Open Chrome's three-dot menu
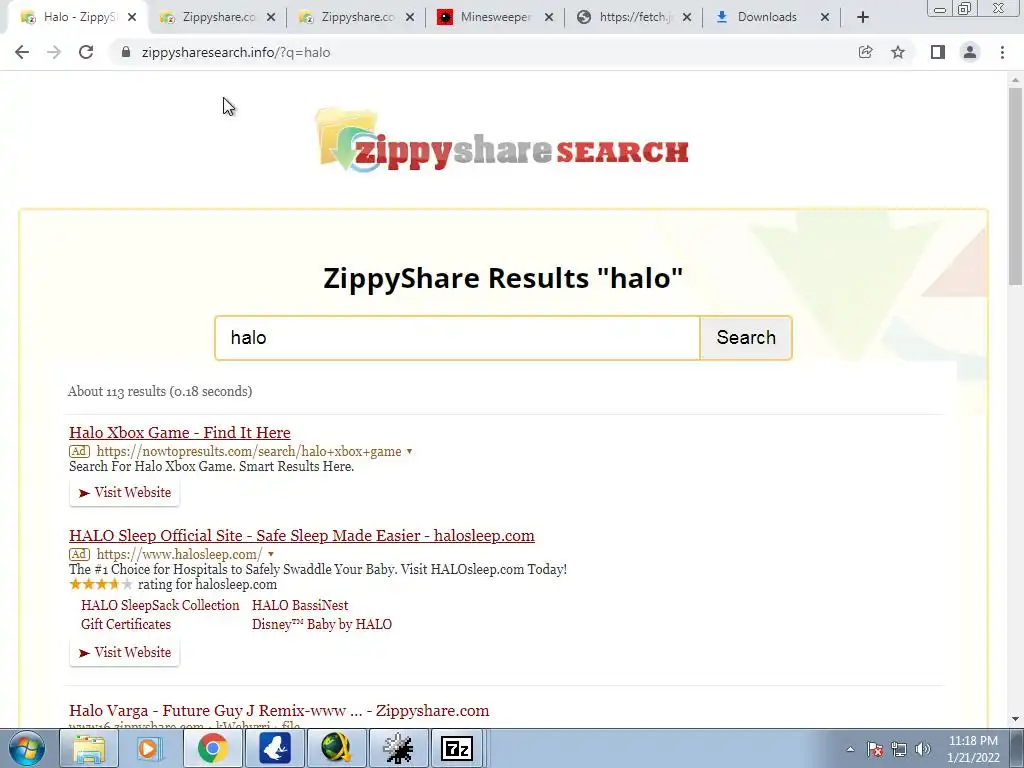This screenshot has width=1024, height=768. (1002, 52)
